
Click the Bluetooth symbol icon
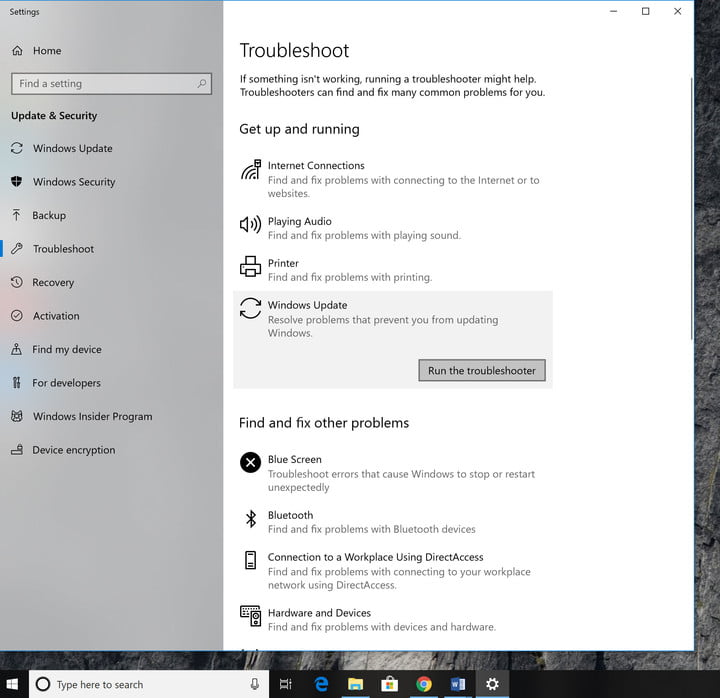pos(251,519)
